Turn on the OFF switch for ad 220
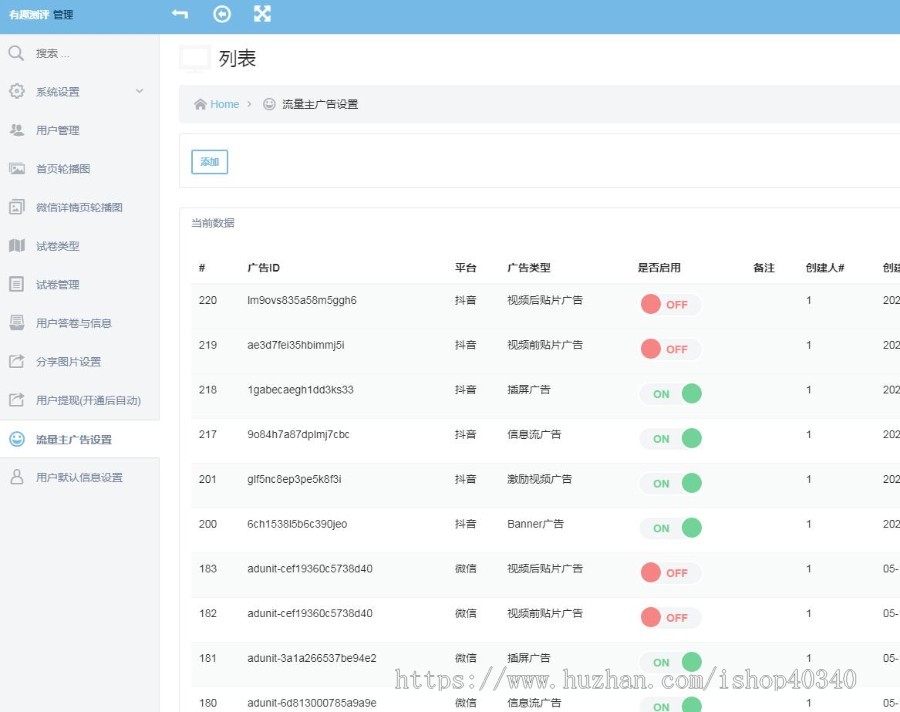This screenshot has width=900, height=712. coord(670,304)
